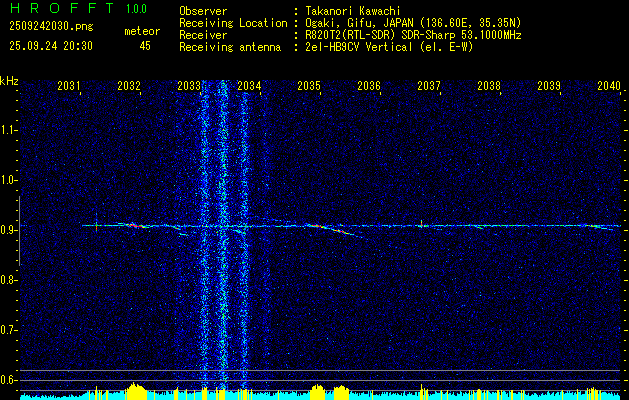
Task: Click the Receiving antenna label
Action: [x=230, y=47]
